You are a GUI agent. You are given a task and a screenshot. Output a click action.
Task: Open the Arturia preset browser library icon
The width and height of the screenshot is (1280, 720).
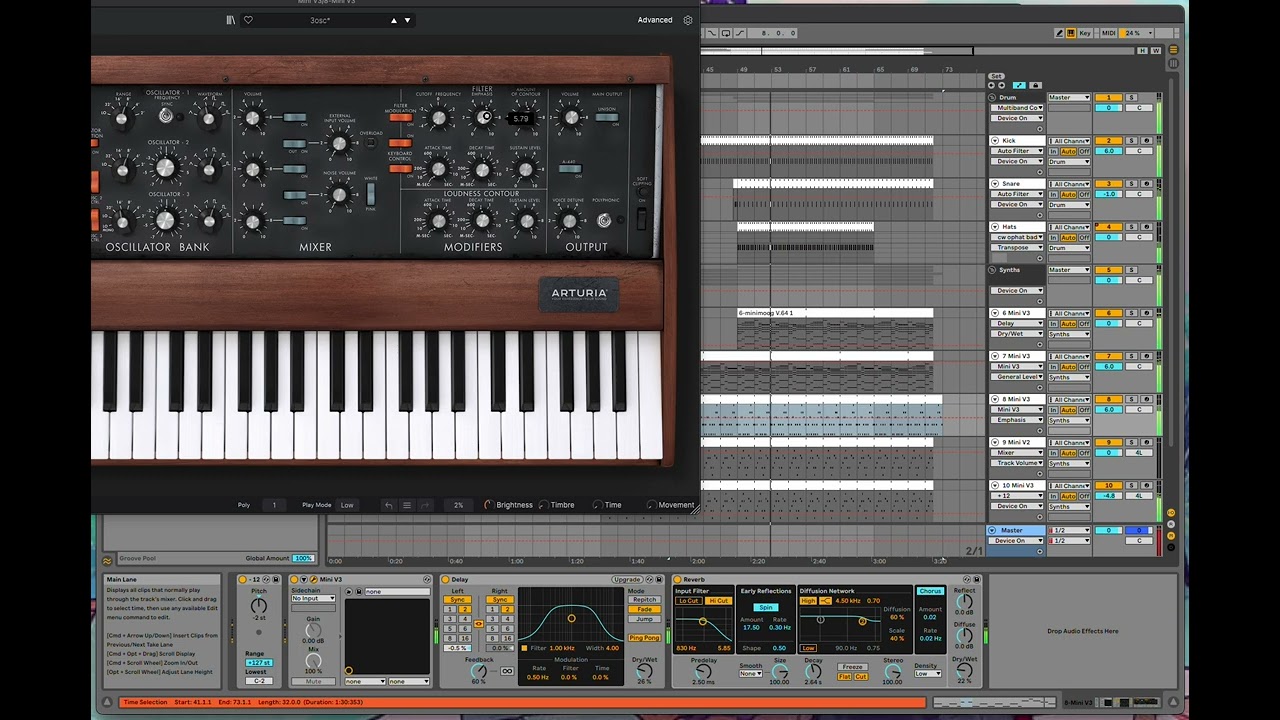coord(231,20)
